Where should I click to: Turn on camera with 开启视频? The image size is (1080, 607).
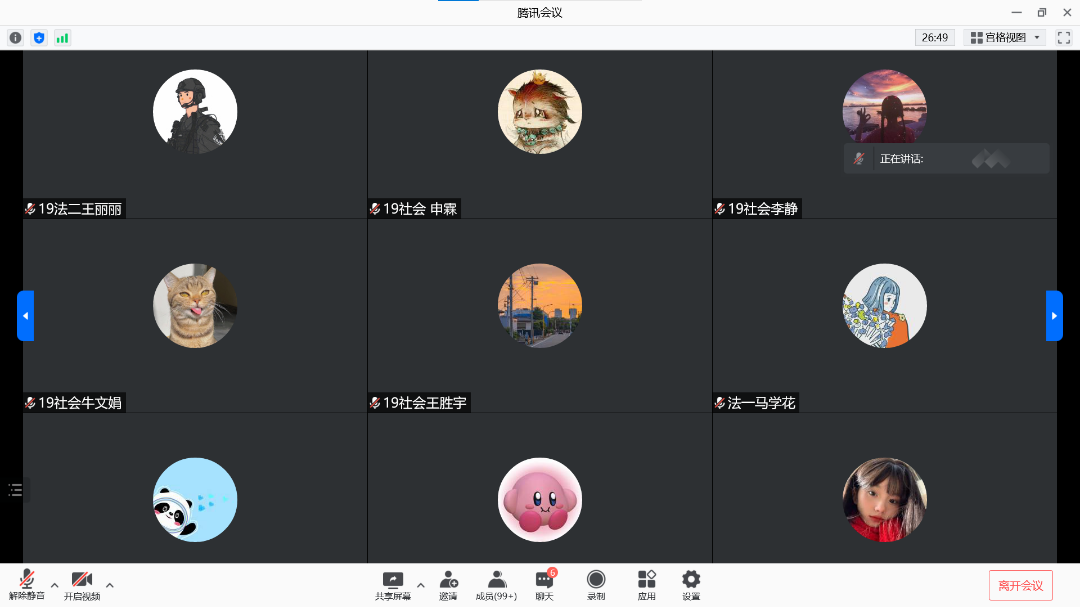(82, 585)
